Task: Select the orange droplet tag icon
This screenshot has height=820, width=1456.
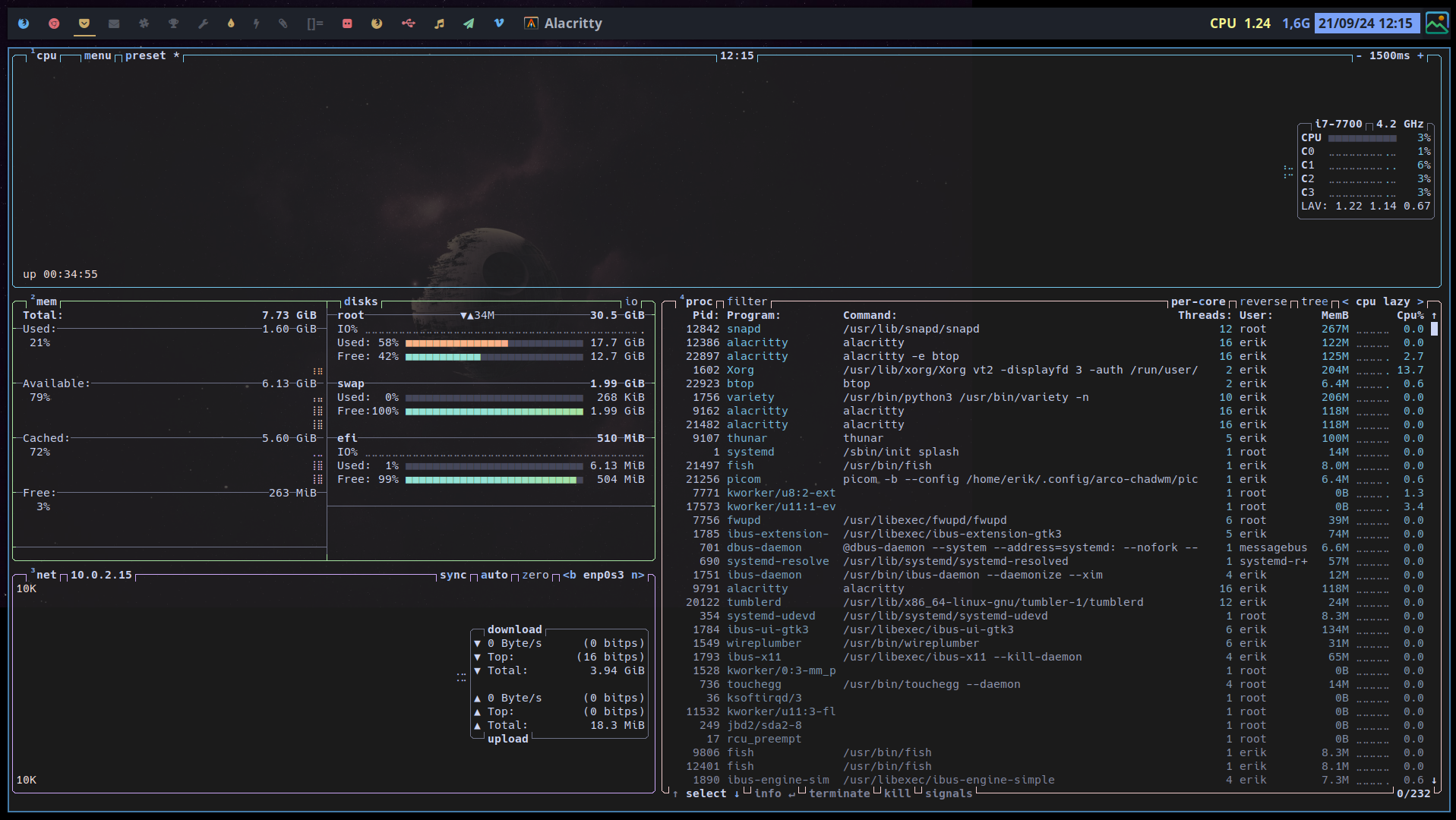Action: 231,24
